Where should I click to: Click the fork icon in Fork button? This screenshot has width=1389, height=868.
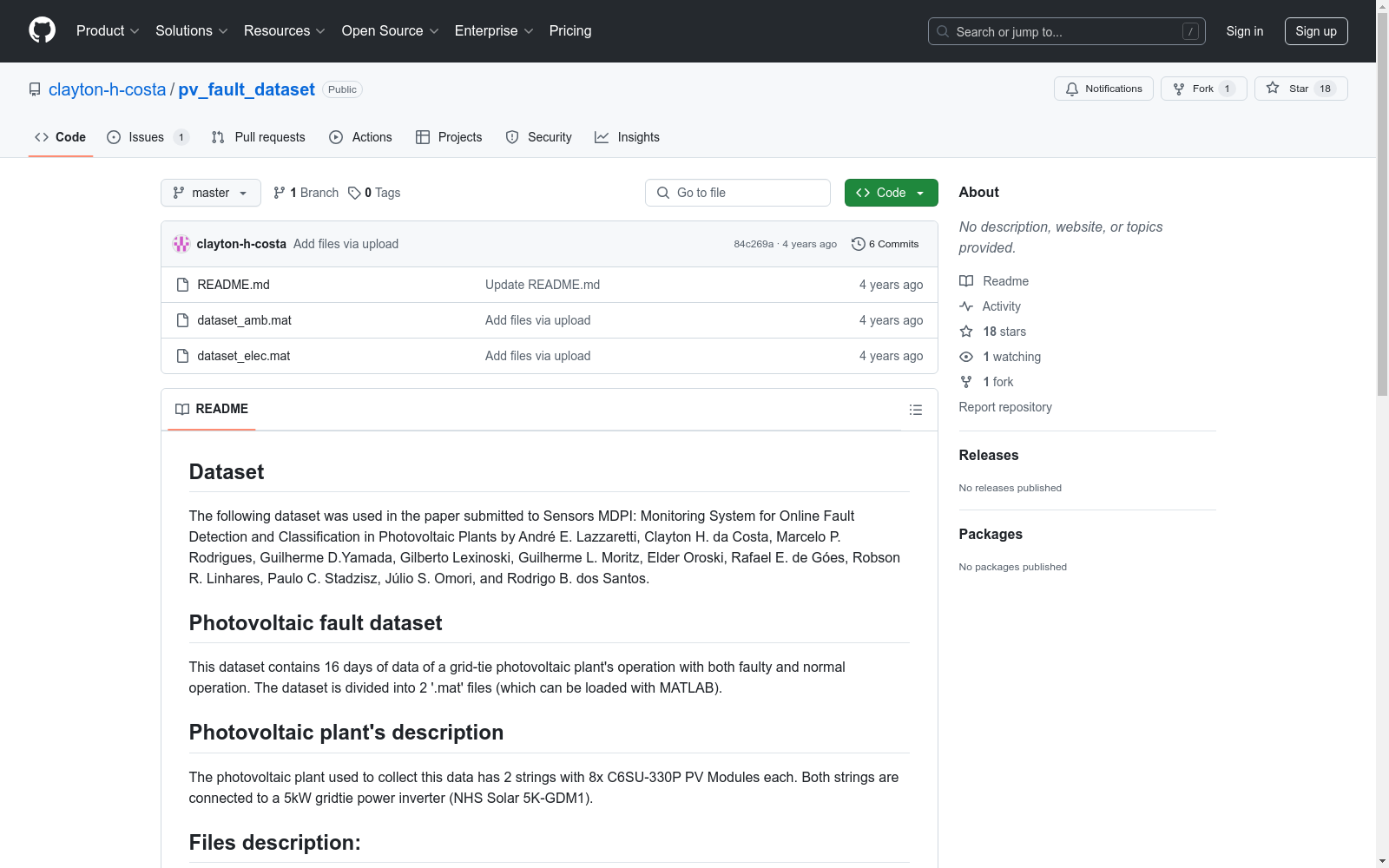[x=1179, y=89]
